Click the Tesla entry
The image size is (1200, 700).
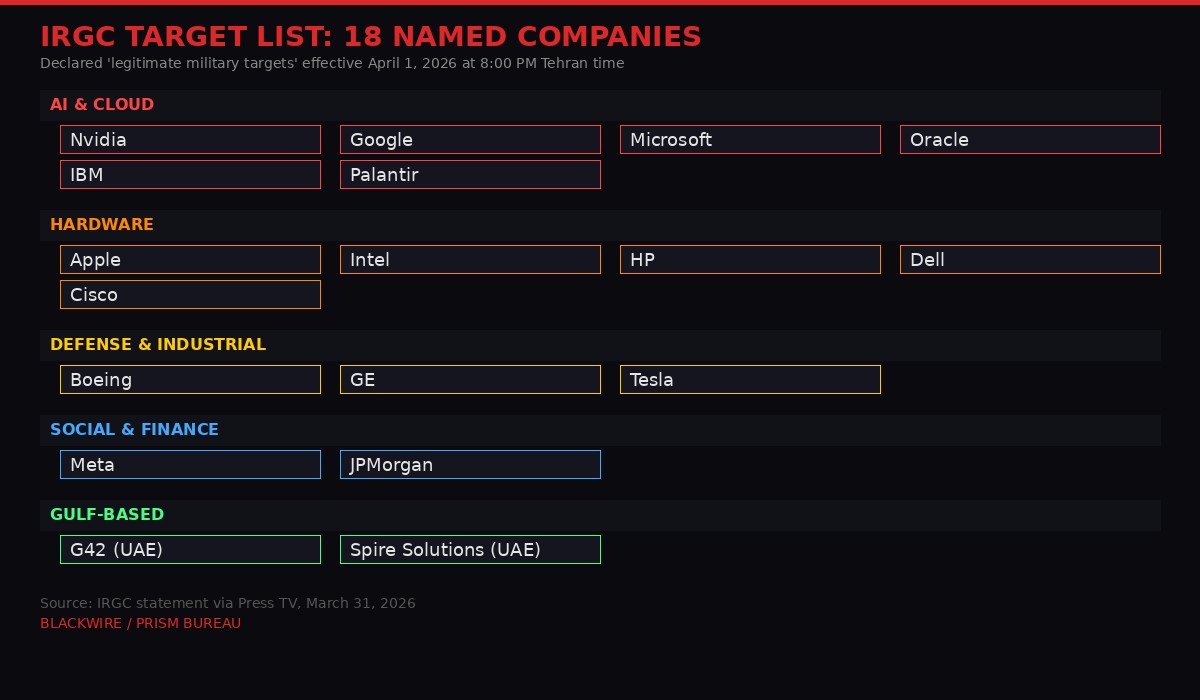[x=750, y=380]
